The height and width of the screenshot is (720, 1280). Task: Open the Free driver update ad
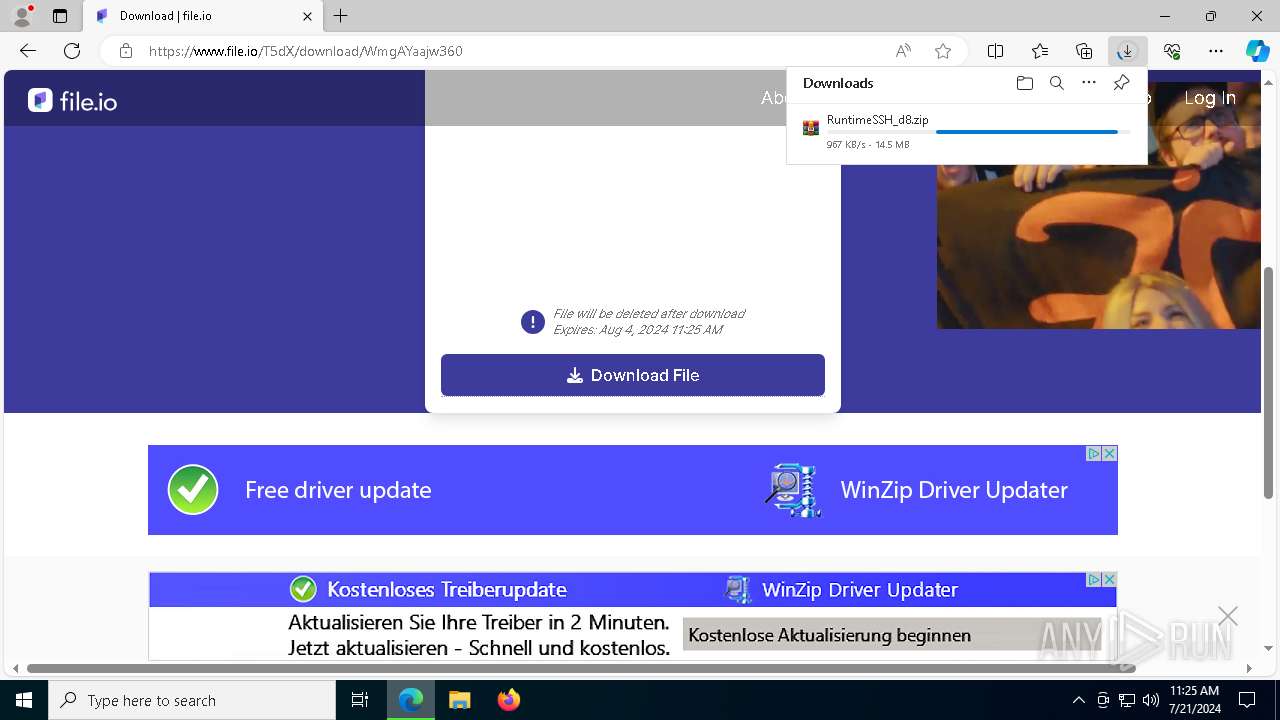tap(633, 490)
